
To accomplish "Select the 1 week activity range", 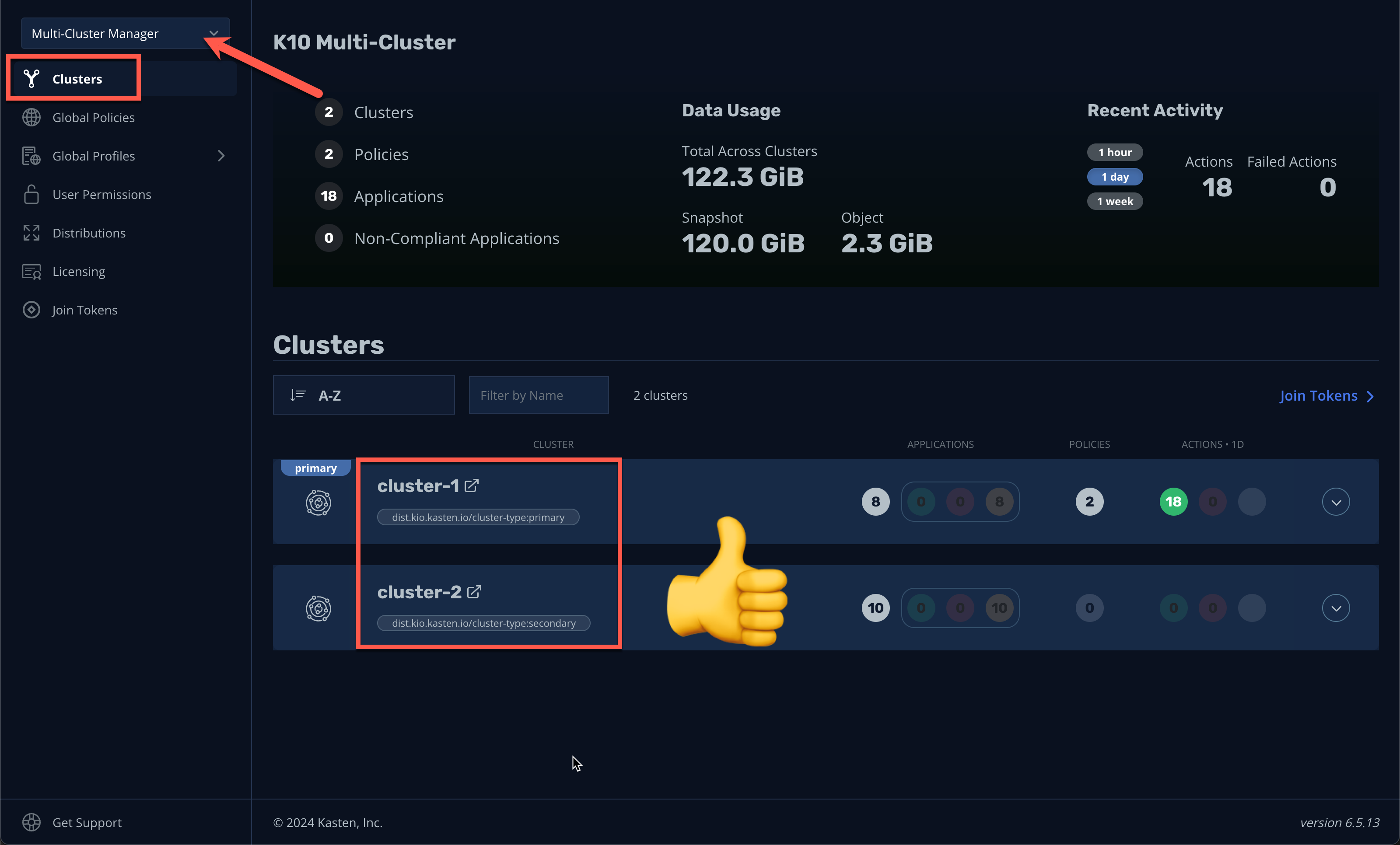I will tap(1115, 201).
